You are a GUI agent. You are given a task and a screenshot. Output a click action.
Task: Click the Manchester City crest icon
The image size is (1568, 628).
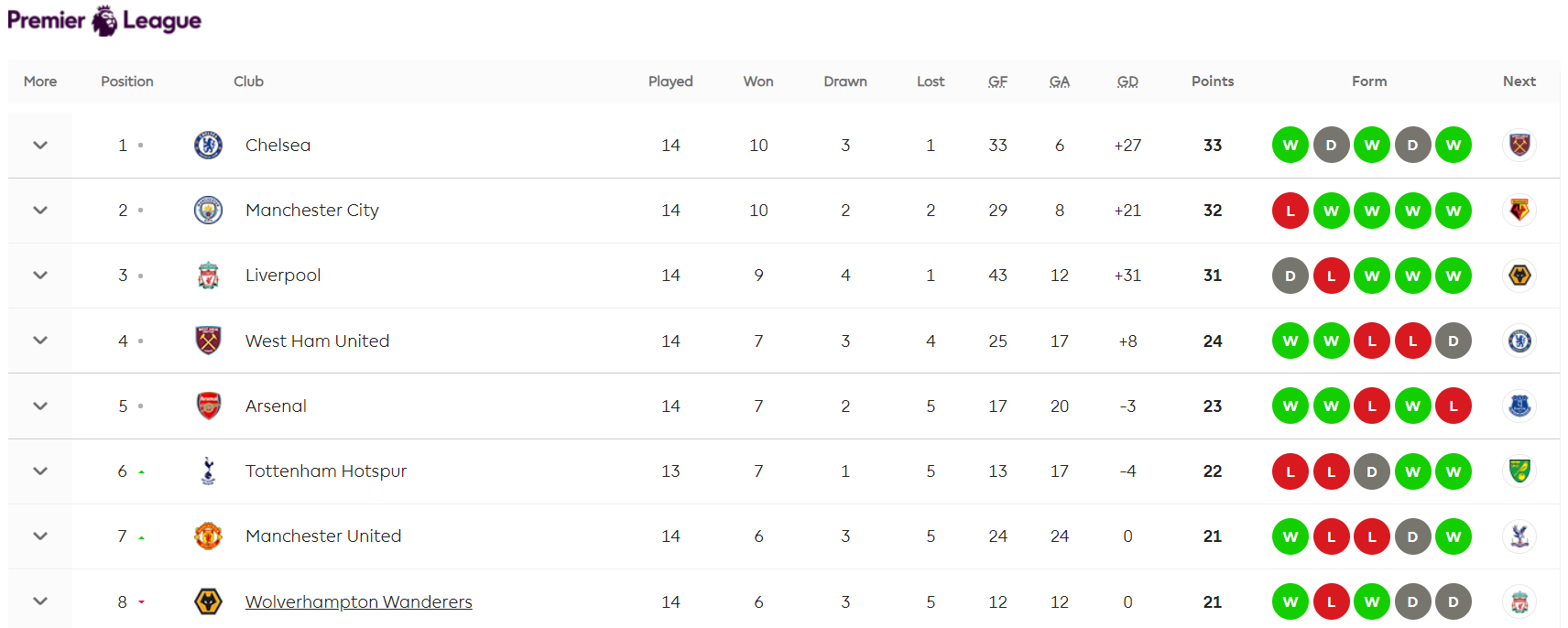pyautogui.click(x=209, y=210)
